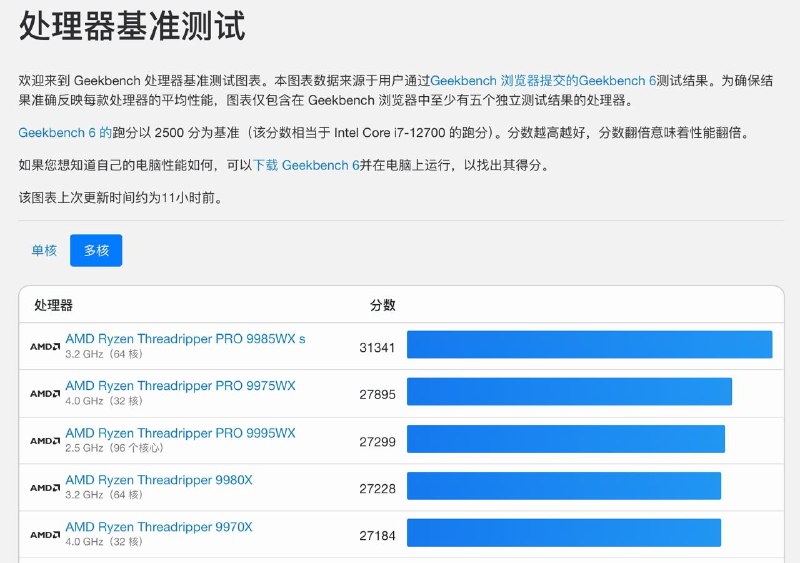
Task: Open AMD Ryzen Threadripper PRO 9985WX s link
Action: (185, 339)
